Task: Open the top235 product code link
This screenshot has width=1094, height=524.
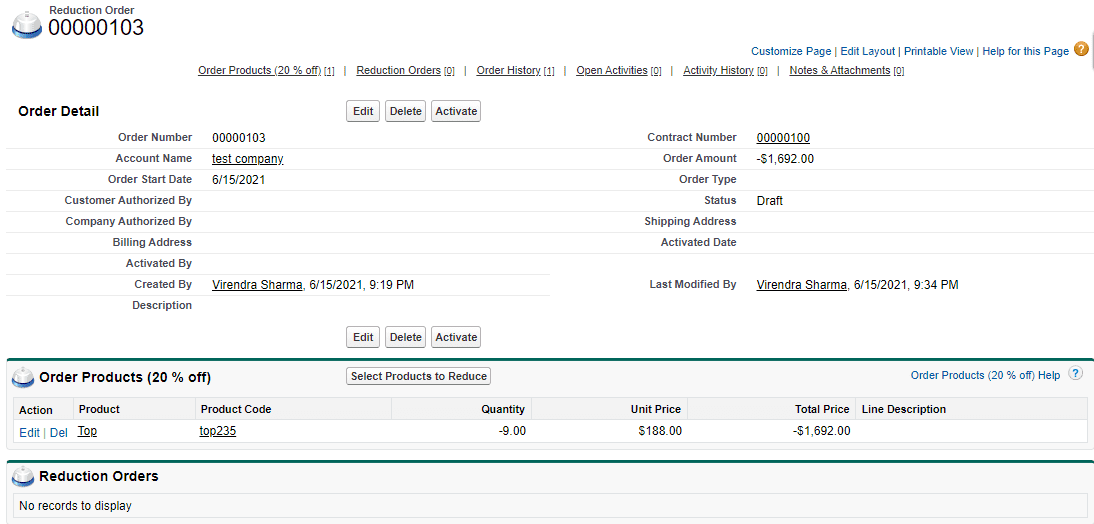Action: (218, 431)
